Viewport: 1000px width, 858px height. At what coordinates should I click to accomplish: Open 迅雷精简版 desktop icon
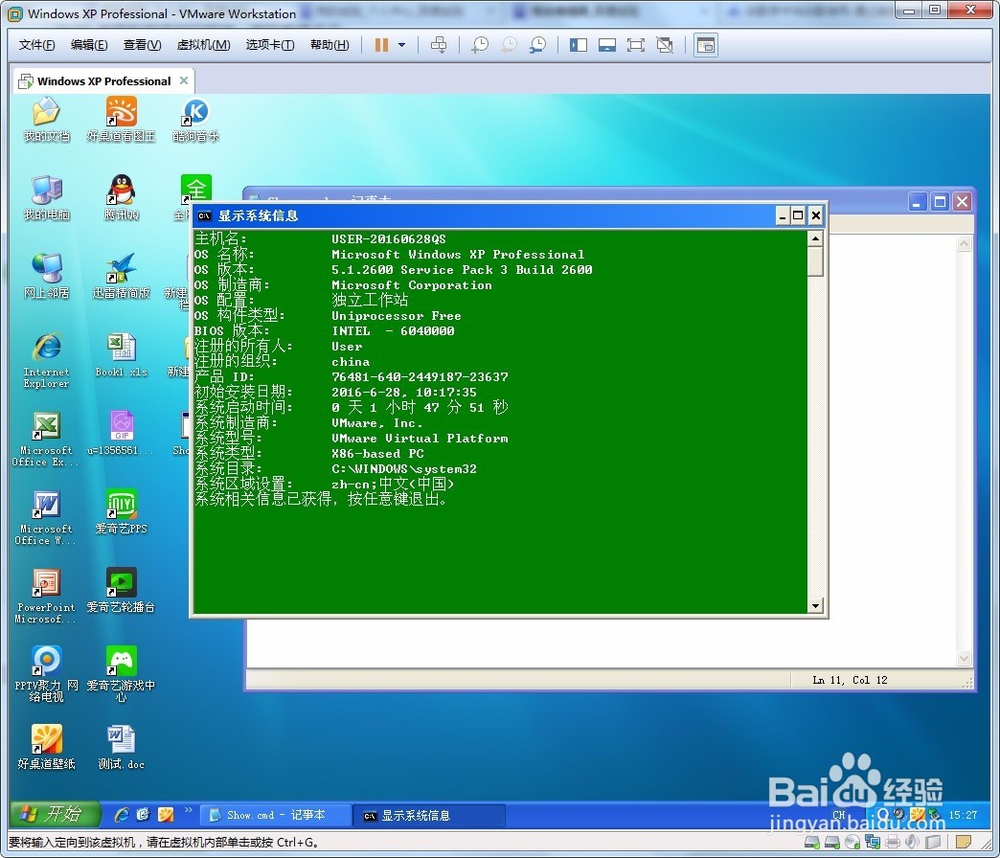click(x=121, y=277)
